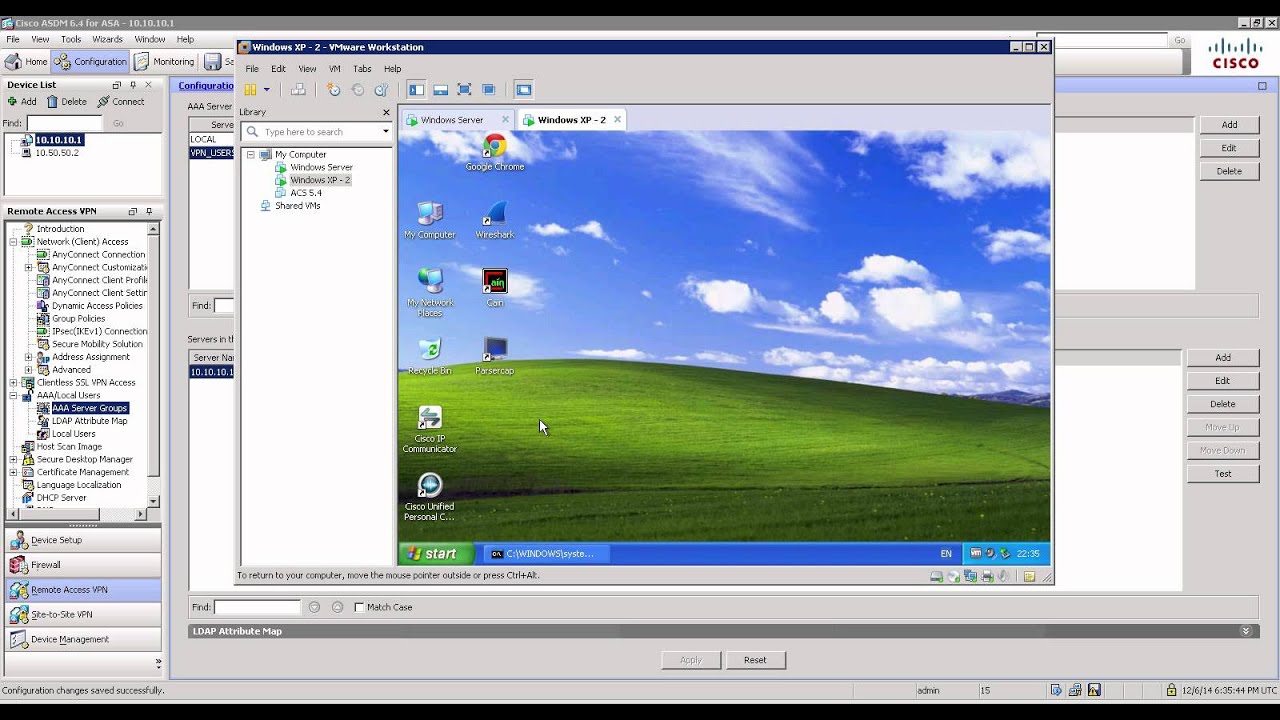Click ASDM Home toolbar button
The height and width of the screenshot is (720, 1280).
coord(27,62)
